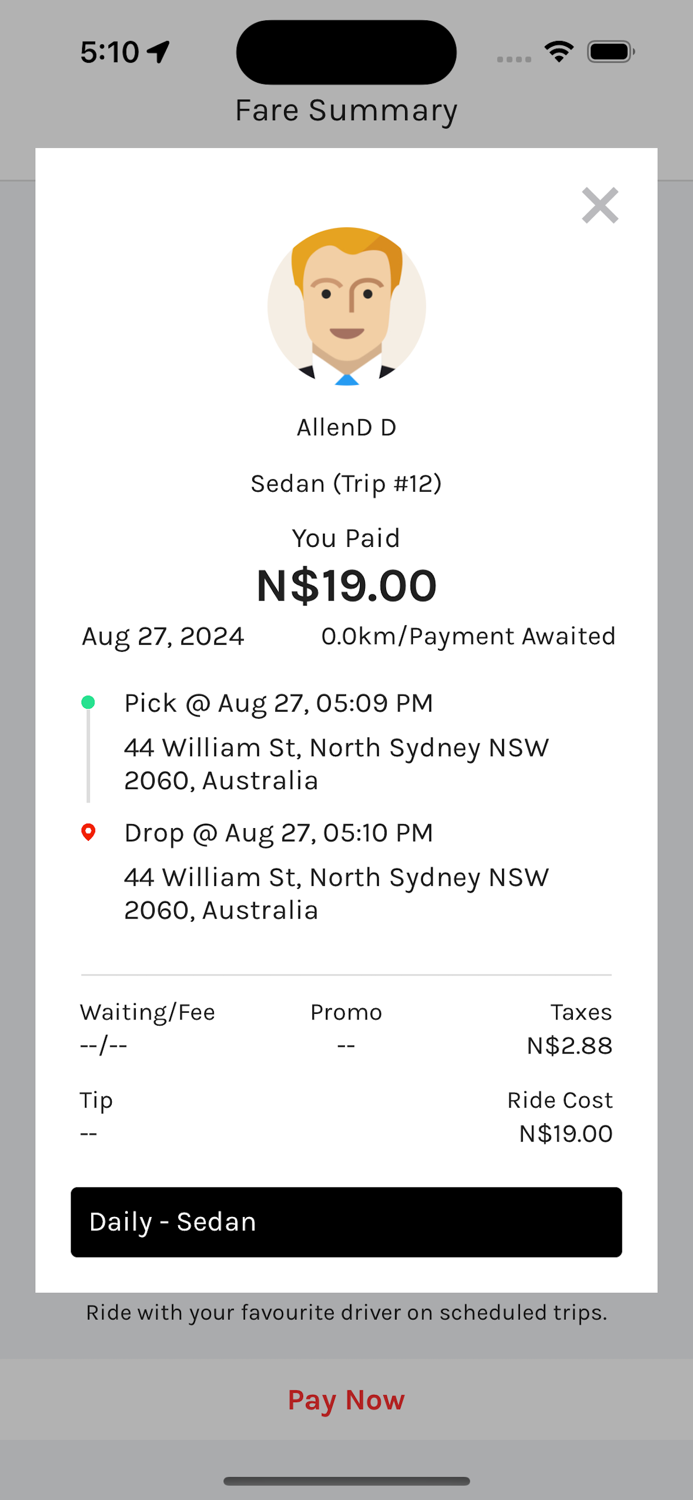
Task: Click the red drop-off pin icon
Action: (x=88, y=831)
